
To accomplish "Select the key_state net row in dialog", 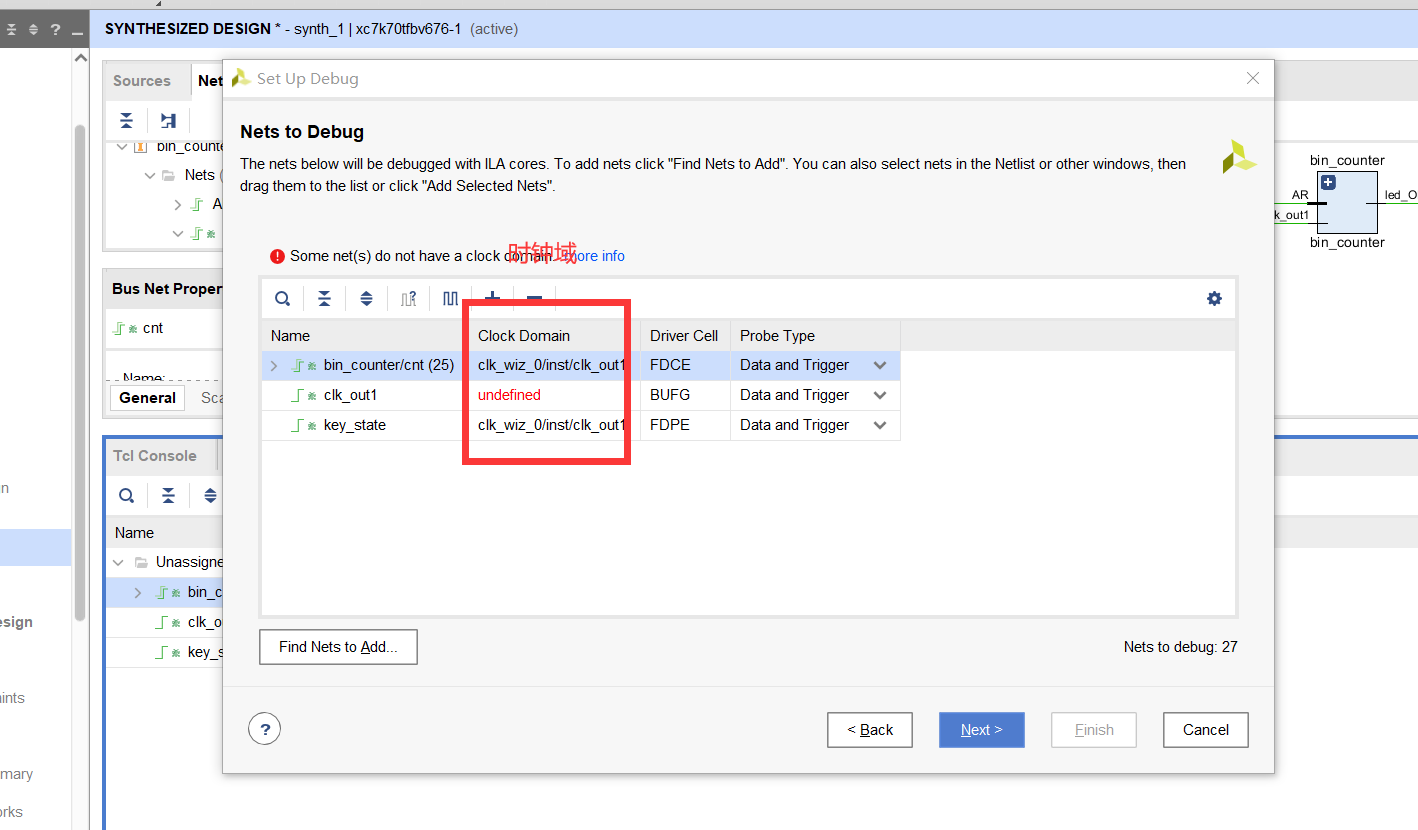I will (x=580, y=425).
